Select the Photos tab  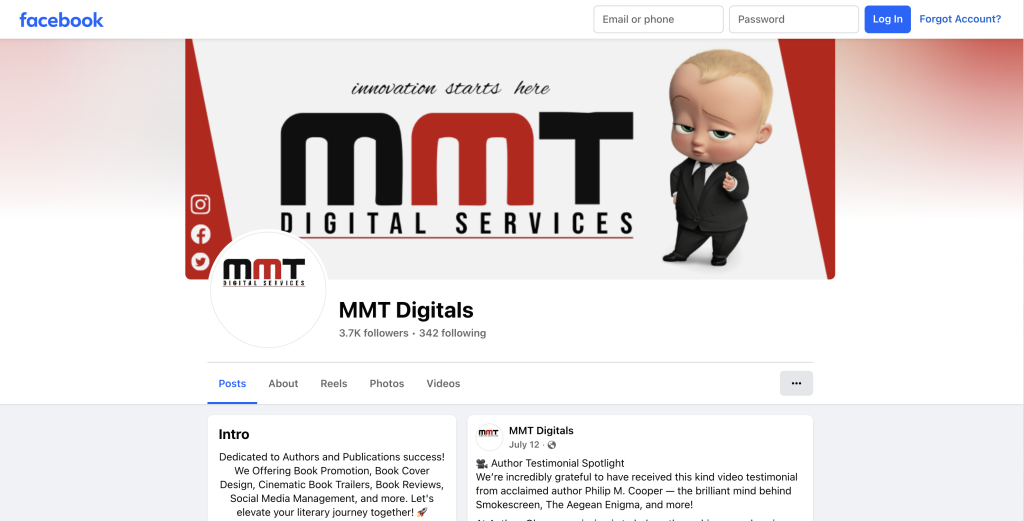(387, 384)
